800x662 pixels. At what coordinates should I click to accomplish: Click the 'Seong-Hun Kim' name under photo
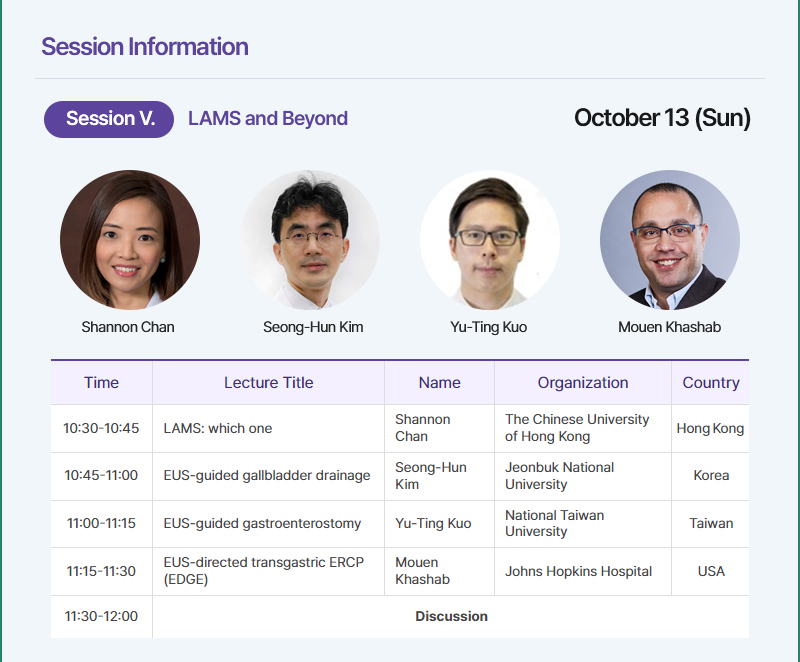(313, 327)
